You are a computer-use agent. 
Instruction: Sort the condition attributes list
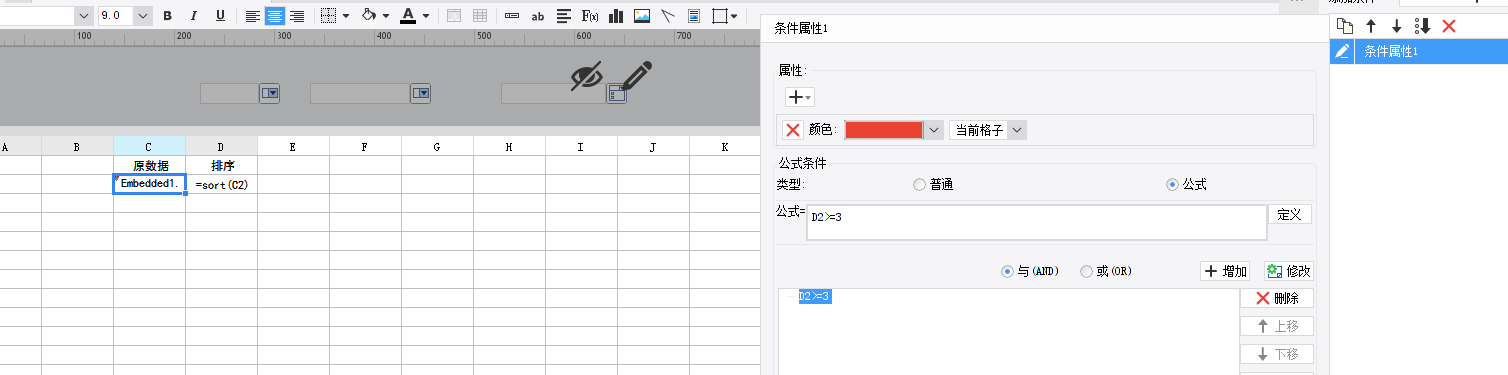[1423, 26]
